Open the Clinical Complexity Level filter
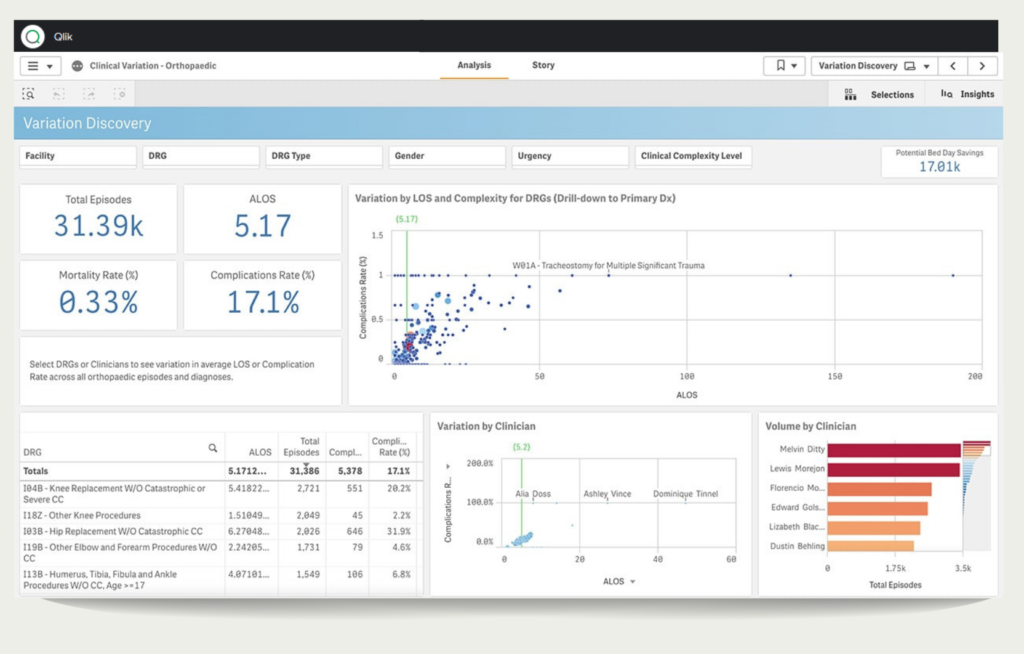 point(692,156)
